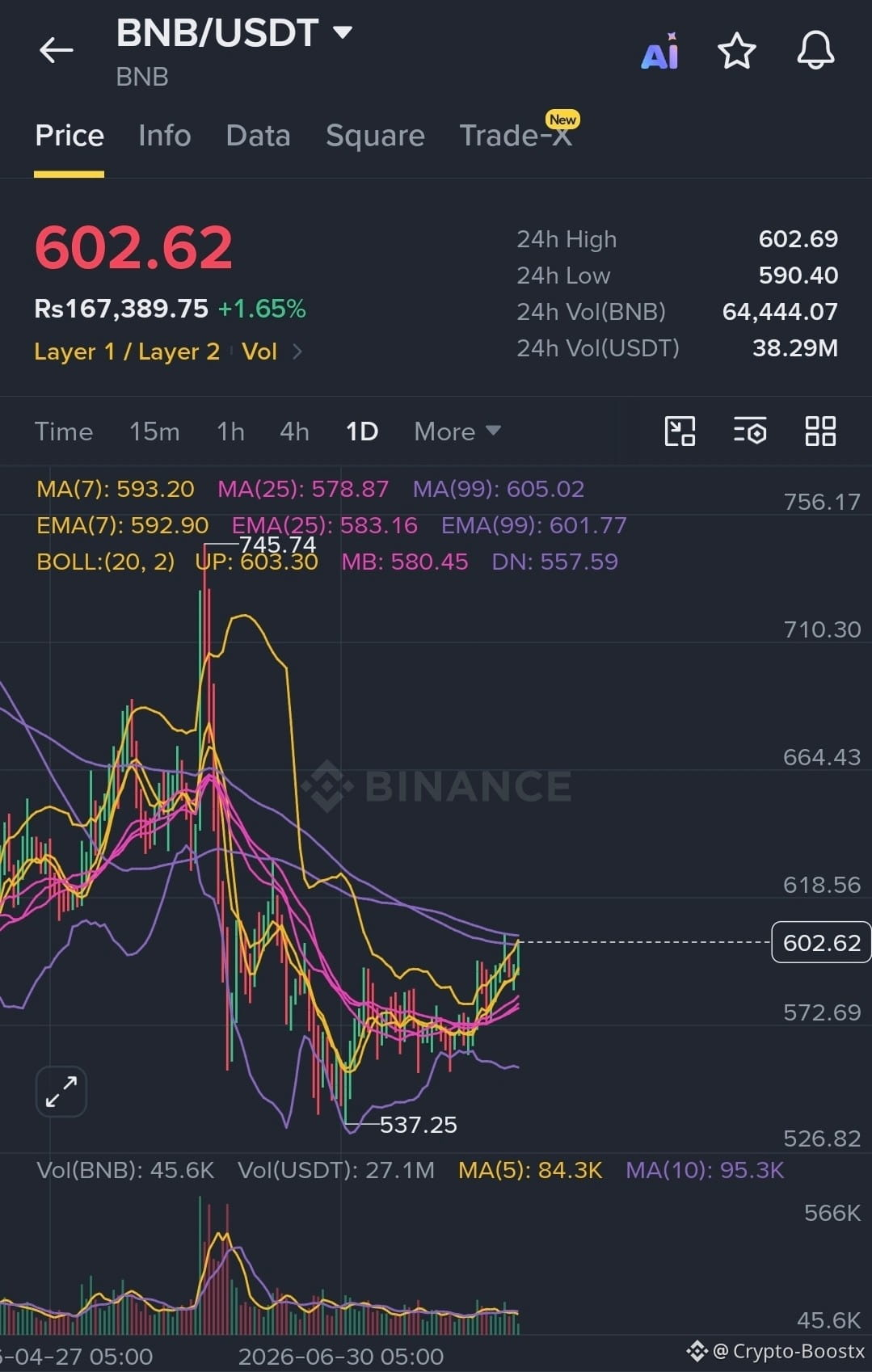
Task: Switch to the Square tab
Action: pos(375,136)
